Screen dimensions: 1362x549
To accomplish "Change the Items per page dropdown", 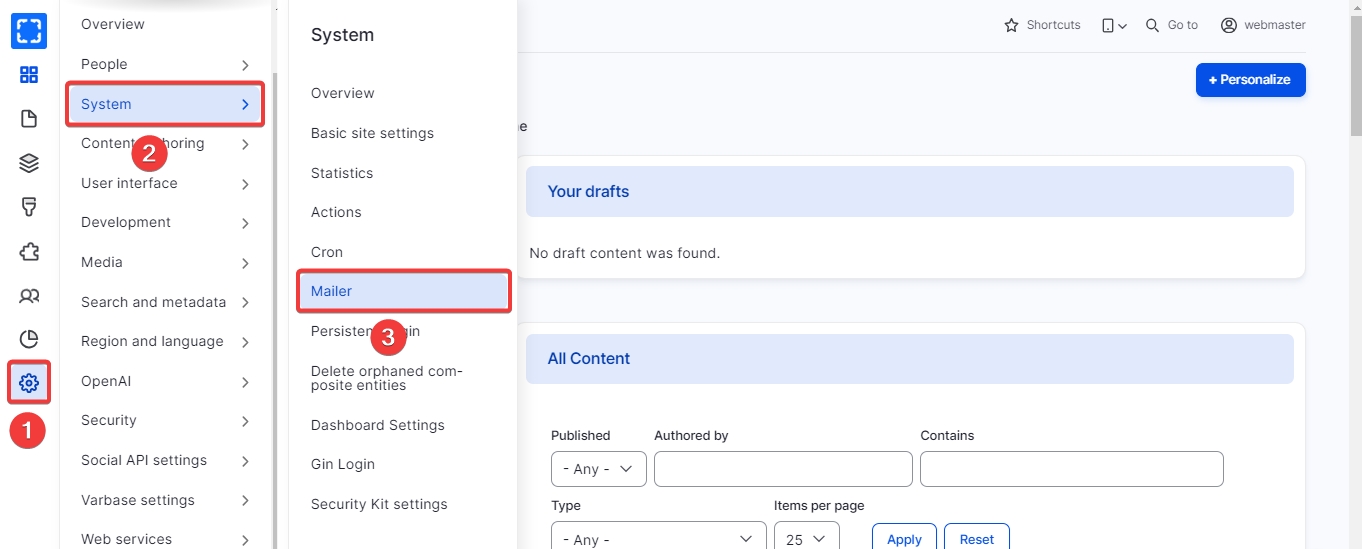I will 806,539.
